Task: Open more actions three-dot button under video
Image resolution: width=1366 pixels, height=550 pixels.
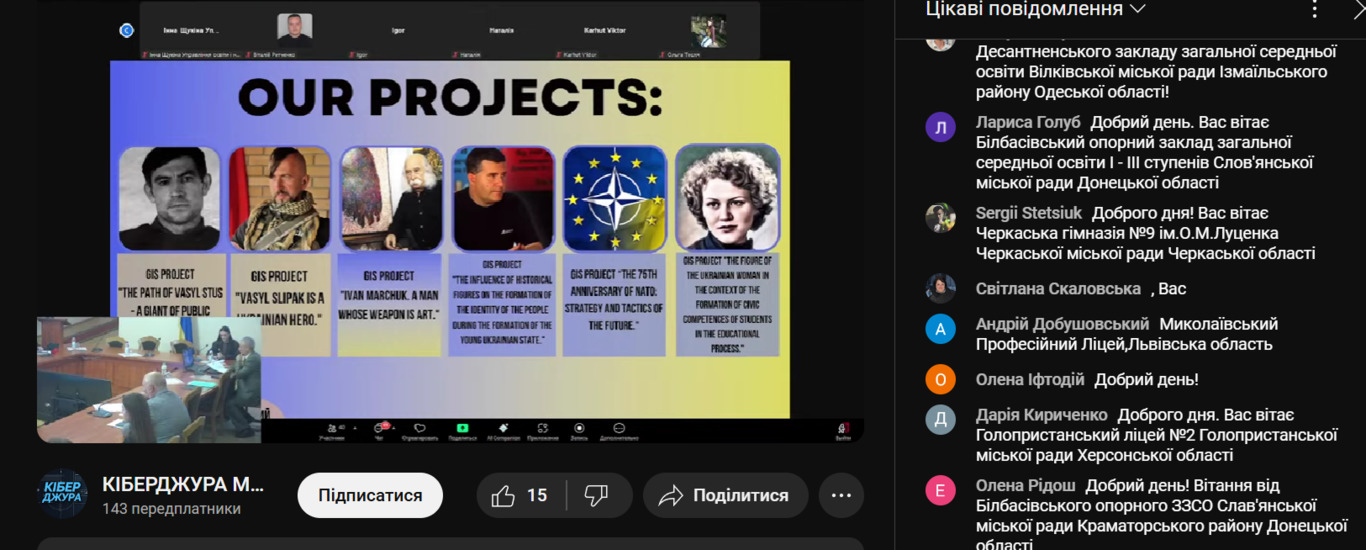Action: (841, 495)
